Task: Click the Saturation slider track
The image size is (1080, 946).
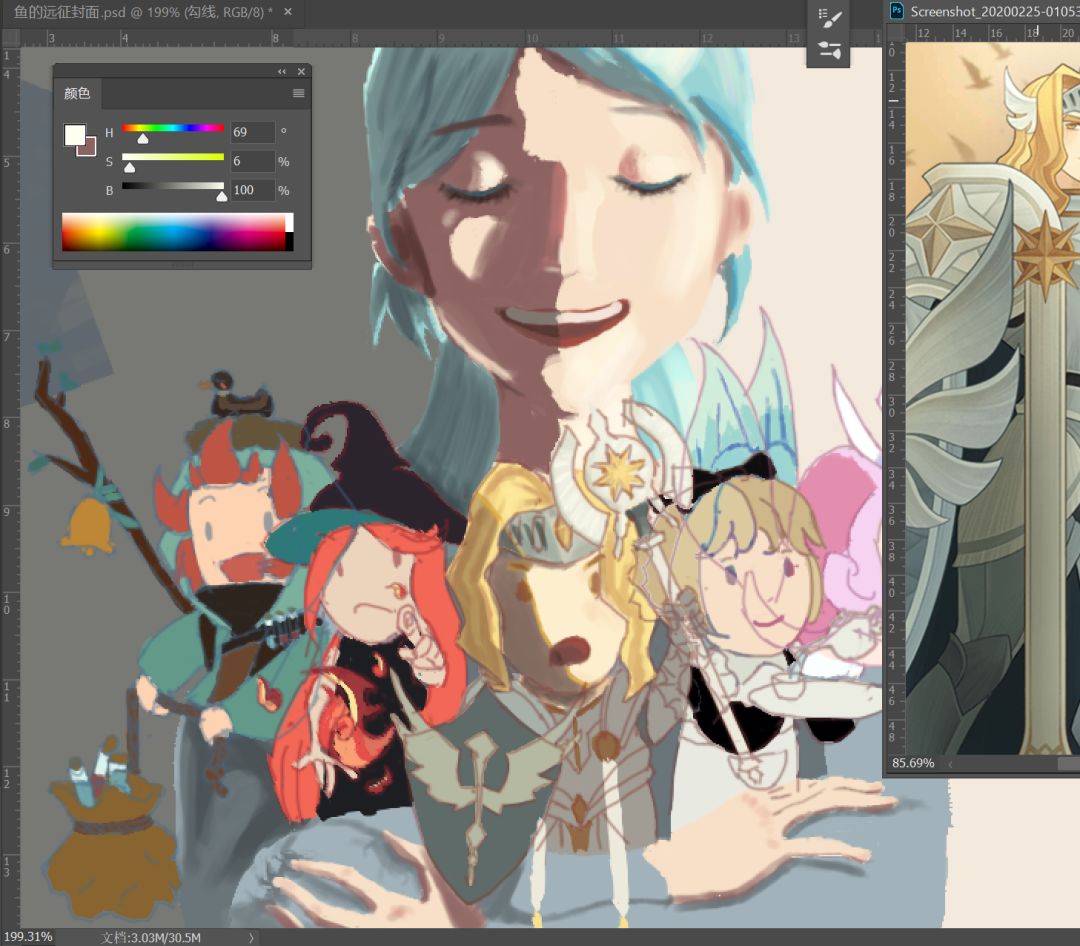Action: pos(173,157)
